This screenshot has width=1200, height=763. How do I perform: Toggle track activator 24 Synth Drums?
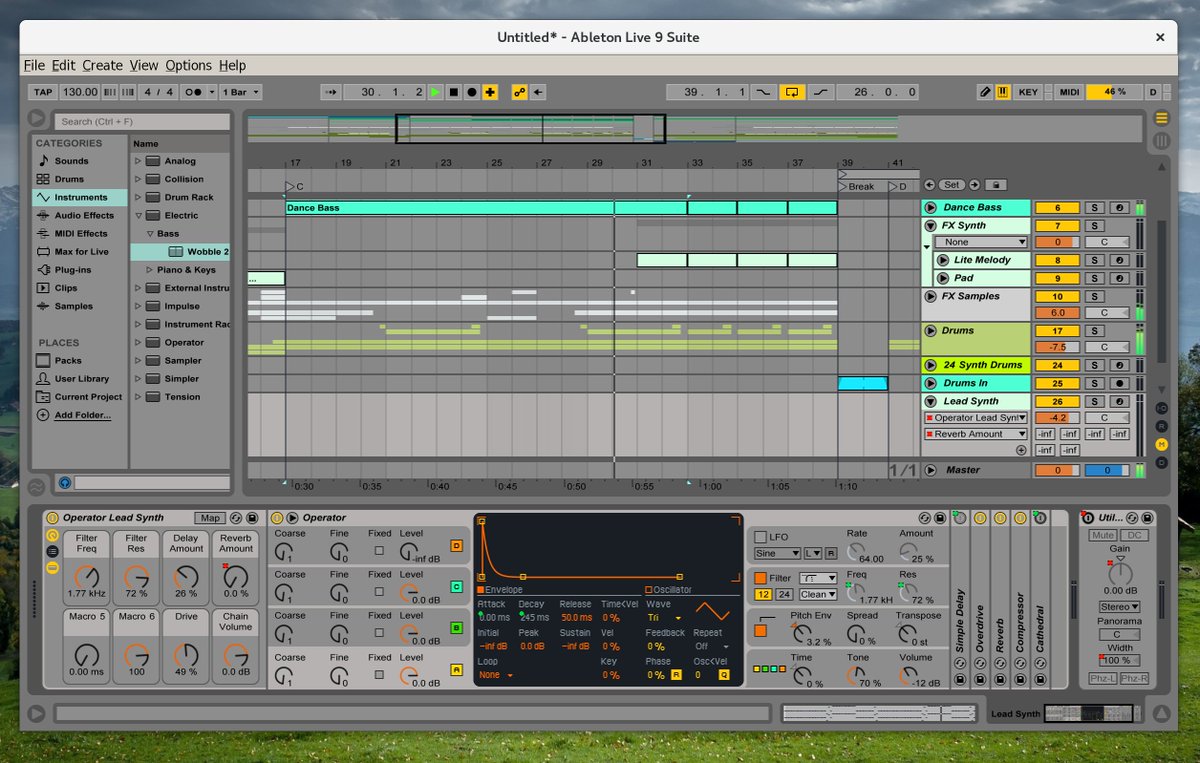[x=1058, y=365]
